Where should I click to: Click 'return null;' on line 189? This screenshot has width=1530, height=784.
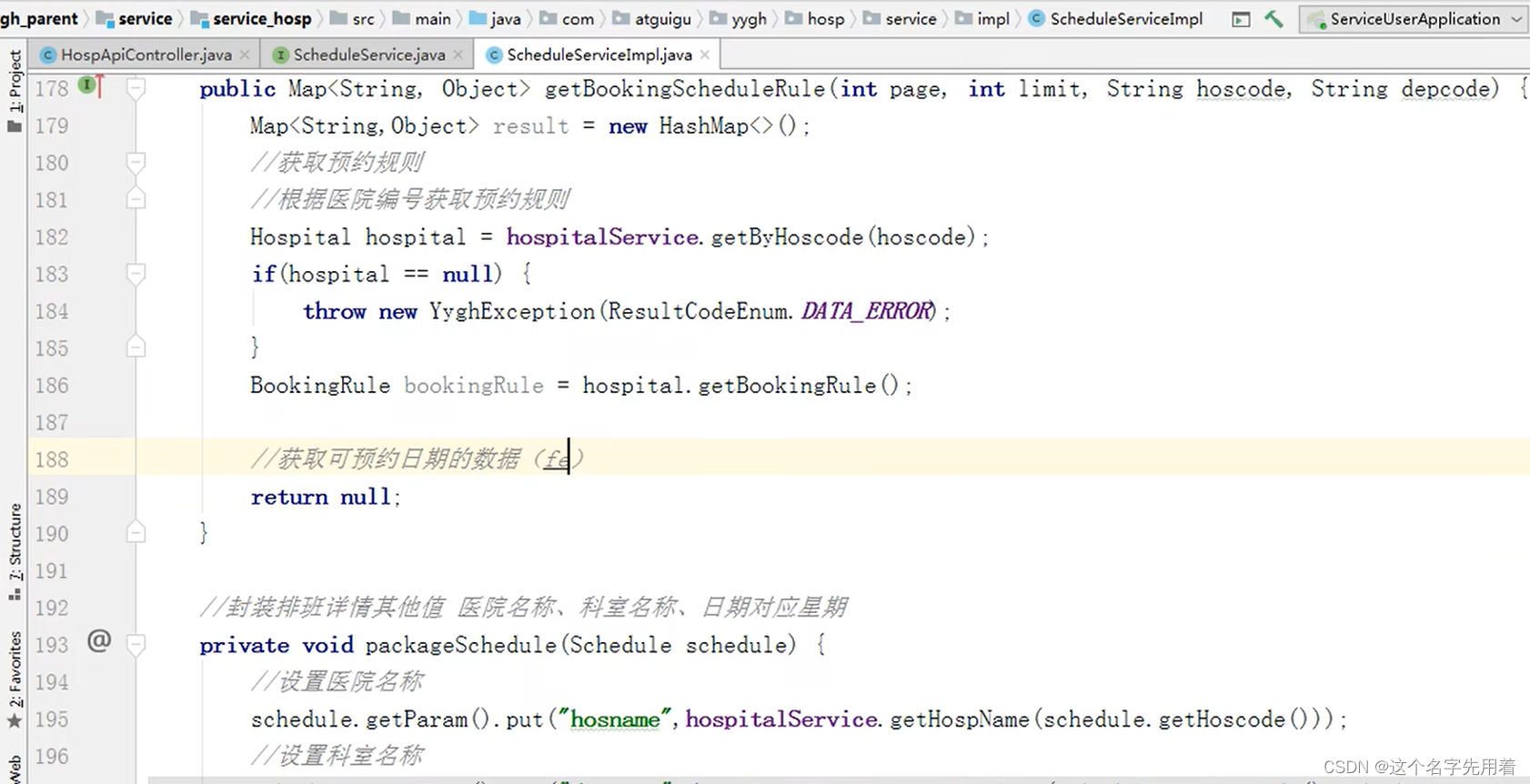tap(326, 497)
